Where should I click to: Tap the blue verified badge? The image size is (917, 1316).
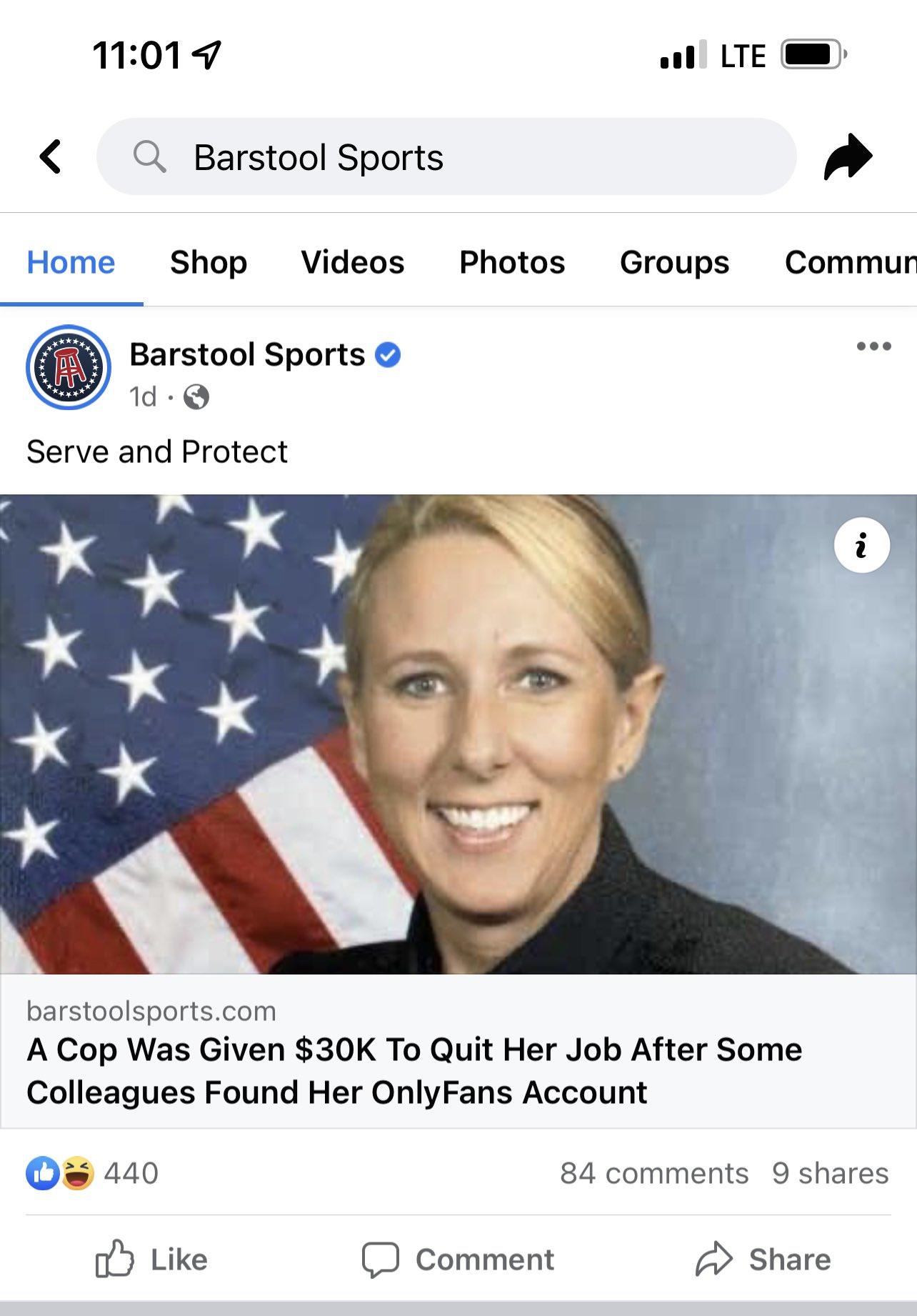click(388, 355)
